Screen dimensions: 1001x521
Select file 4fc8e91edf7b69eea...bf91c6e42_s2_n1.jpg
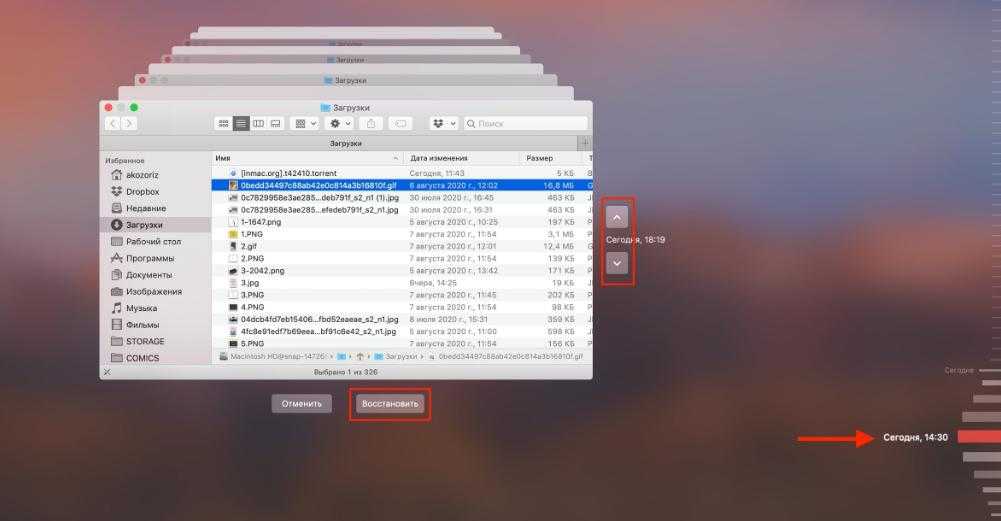(402, 331)
